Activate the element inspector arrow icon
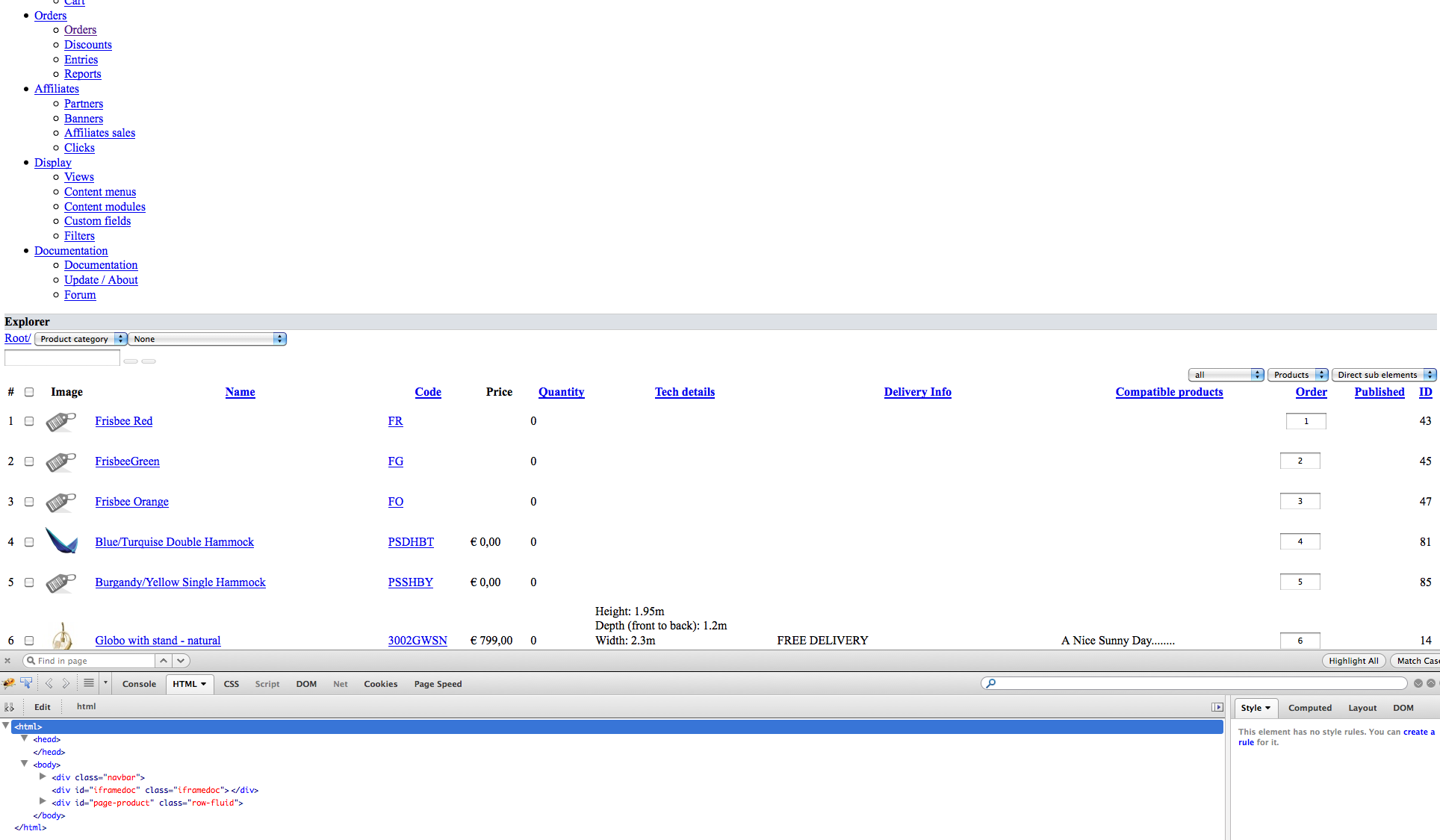 pyautogui.click(x=27, y=683)
